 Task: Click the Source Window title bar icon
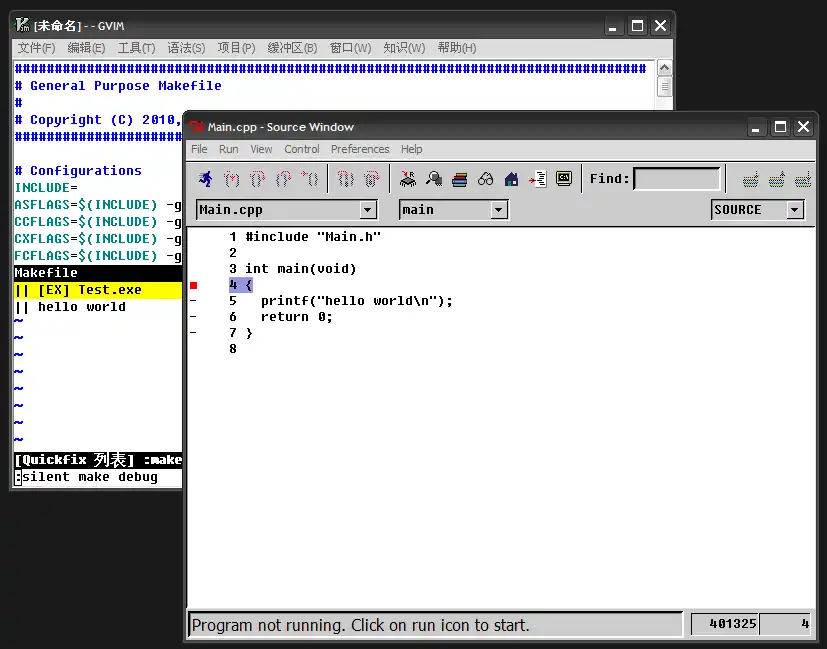(197, 127)
